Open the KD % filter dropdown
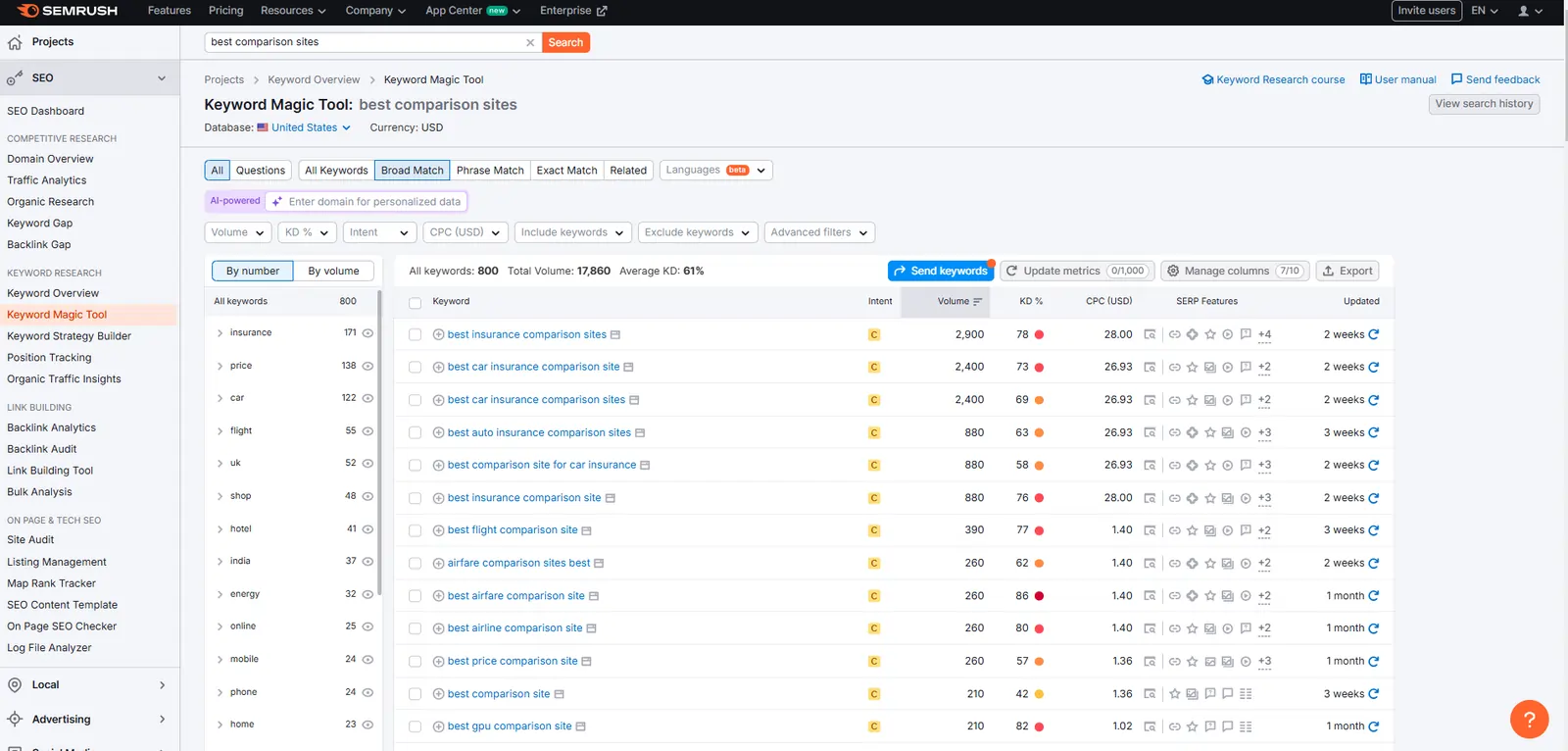This screenshot has width=1568, height=751. coord(308,232)
